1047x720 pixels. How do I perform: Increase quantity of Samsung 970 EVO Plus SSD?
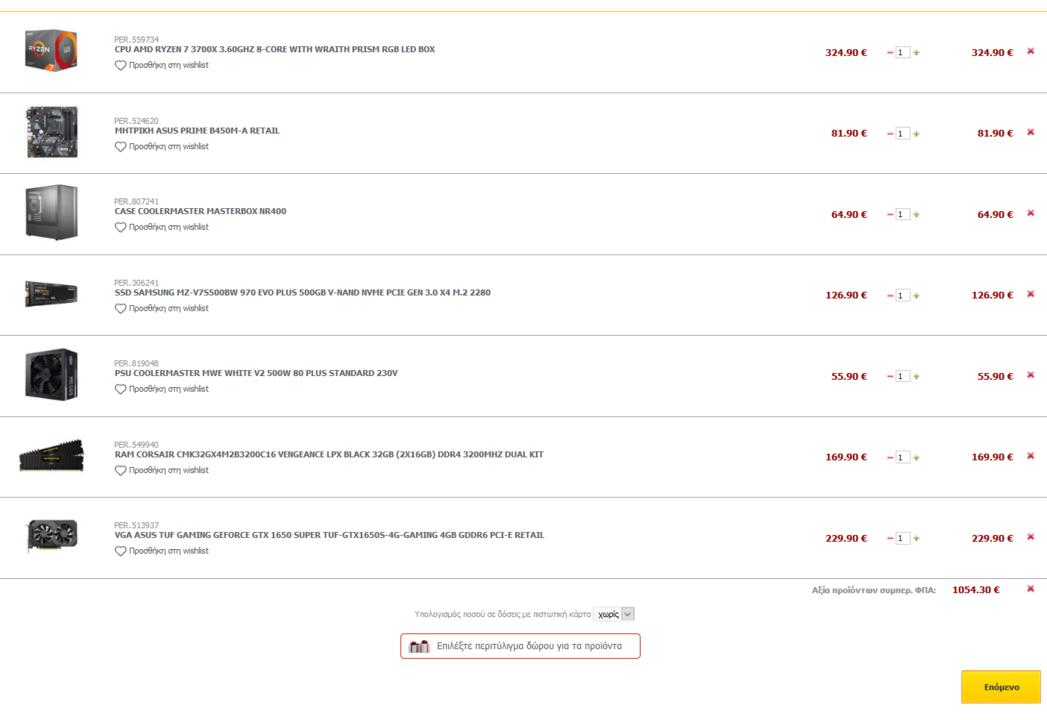click(x=916, y=295)
